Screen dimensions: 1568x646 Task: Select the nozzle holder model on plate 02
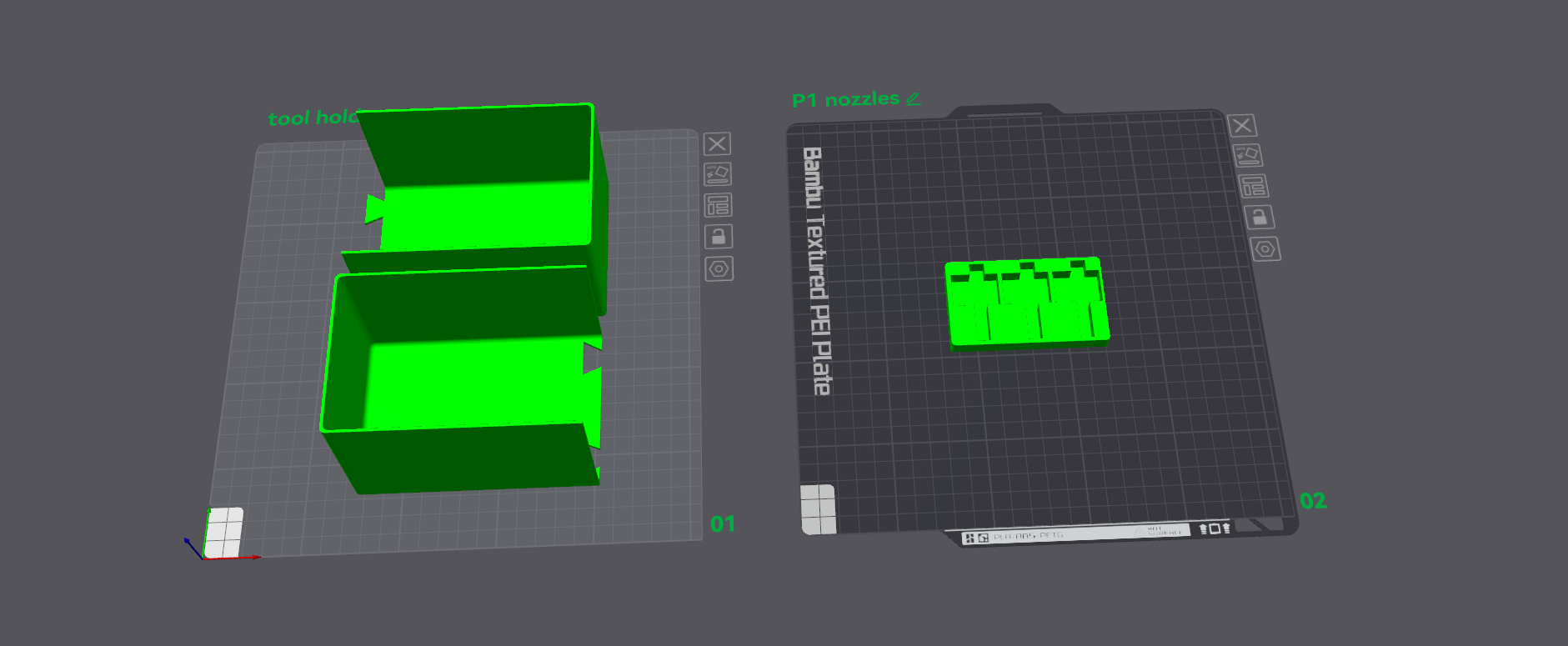pos(1027,303)
